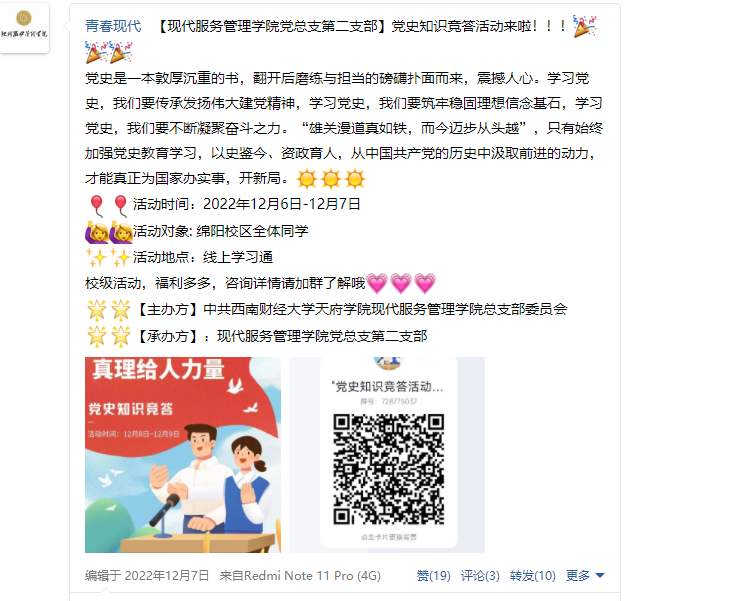Image resolution: width=752 pixels, height=601 pixels.
Task: Click the QR code inside the group card
Action: 388,470
